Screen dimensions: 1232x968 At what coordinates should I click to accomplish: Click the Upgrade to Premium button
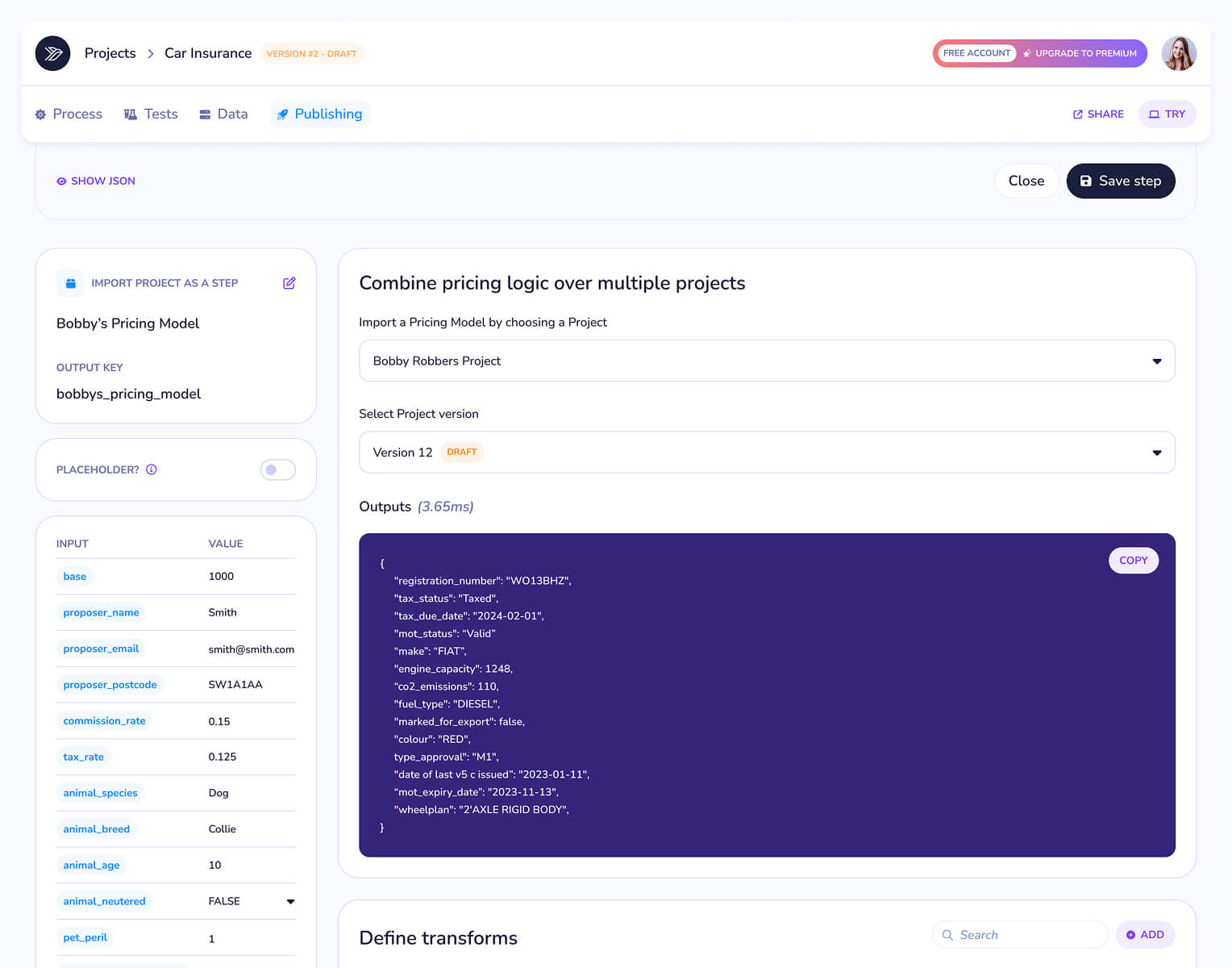(1080, 53)
